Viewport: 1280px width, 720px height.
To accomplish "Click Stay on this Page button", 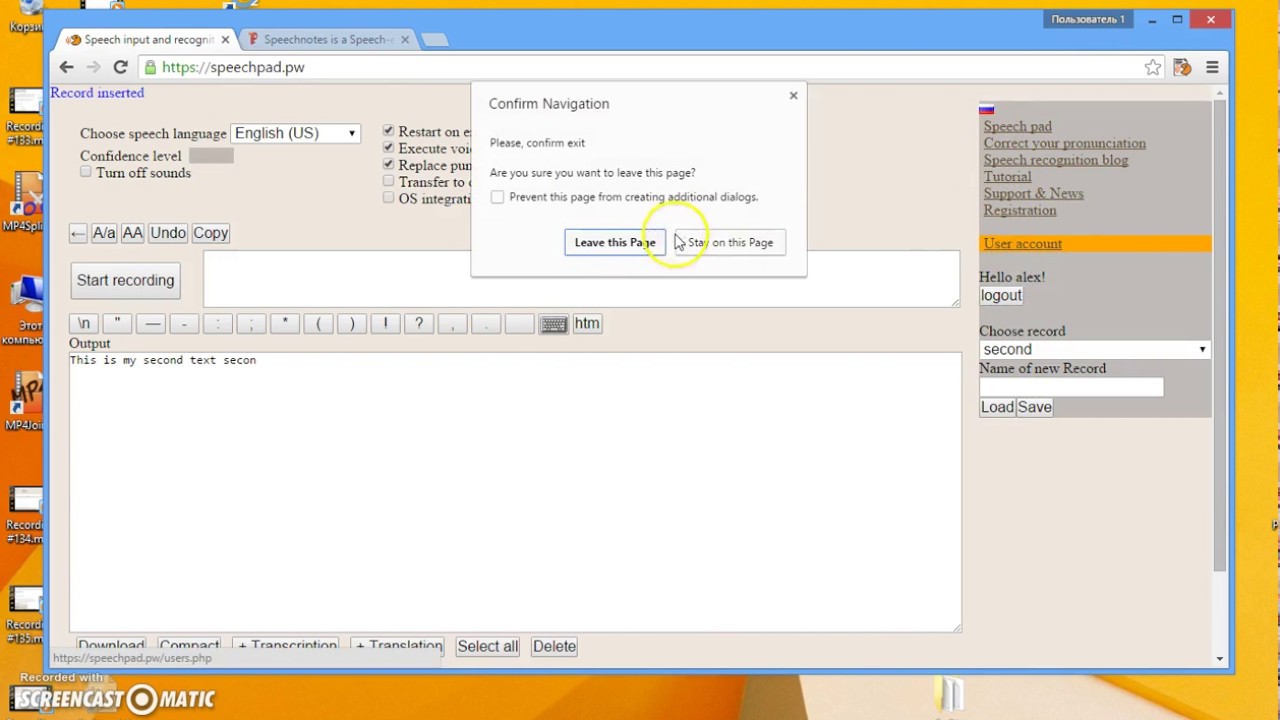I will pyautogui.click(x=730, y=242).
